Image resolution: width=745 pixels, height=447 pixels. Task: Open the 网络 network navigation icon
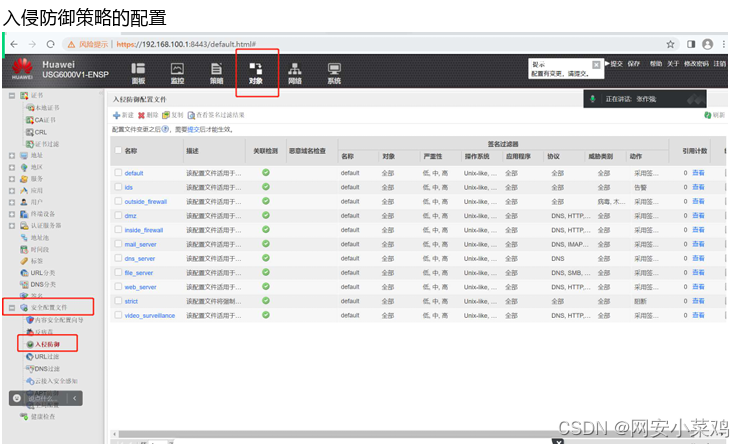click(x=295, y=73)
